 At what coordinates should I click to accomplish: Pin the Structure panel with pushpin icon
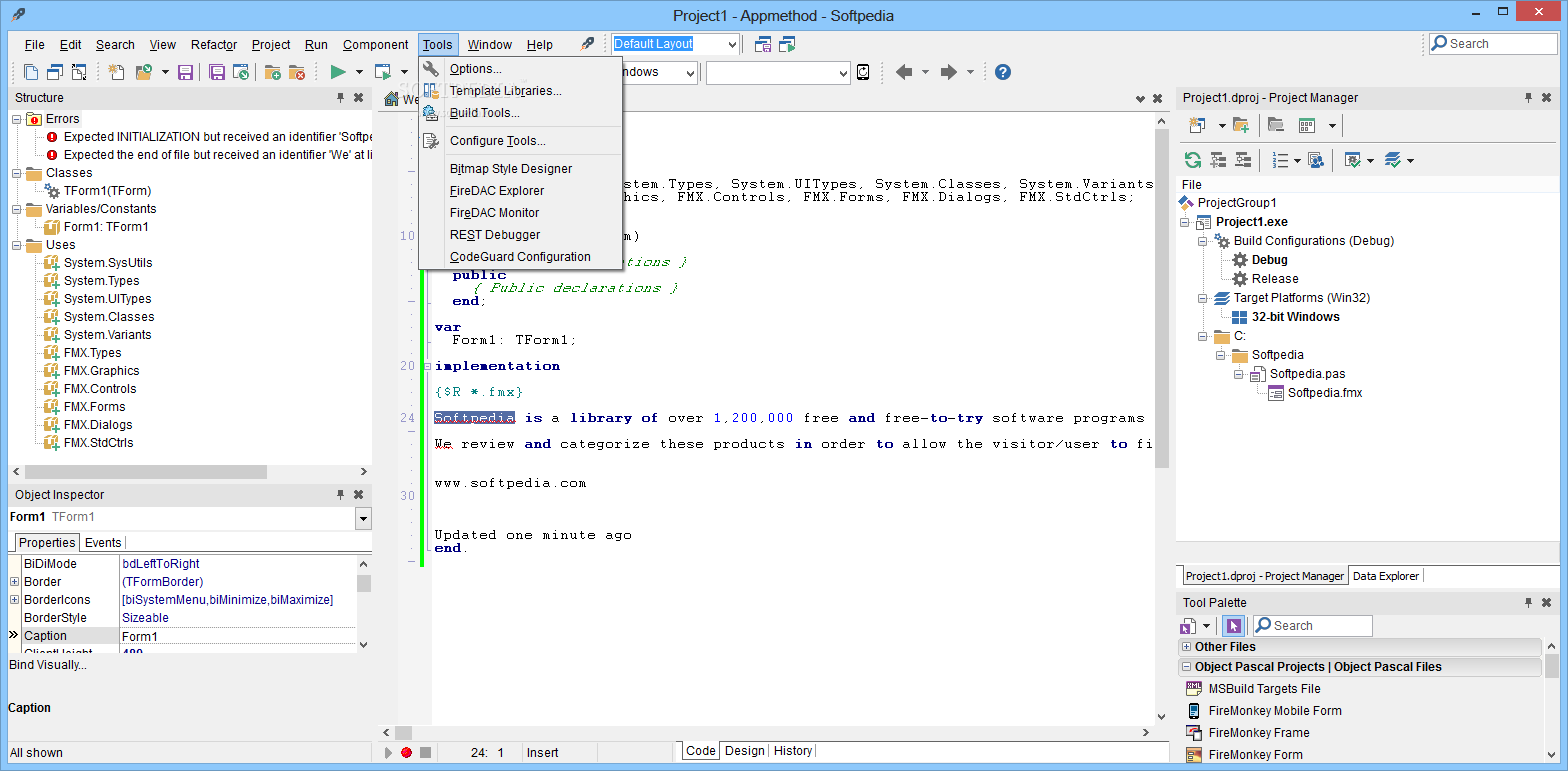click(x=341, y=98)
